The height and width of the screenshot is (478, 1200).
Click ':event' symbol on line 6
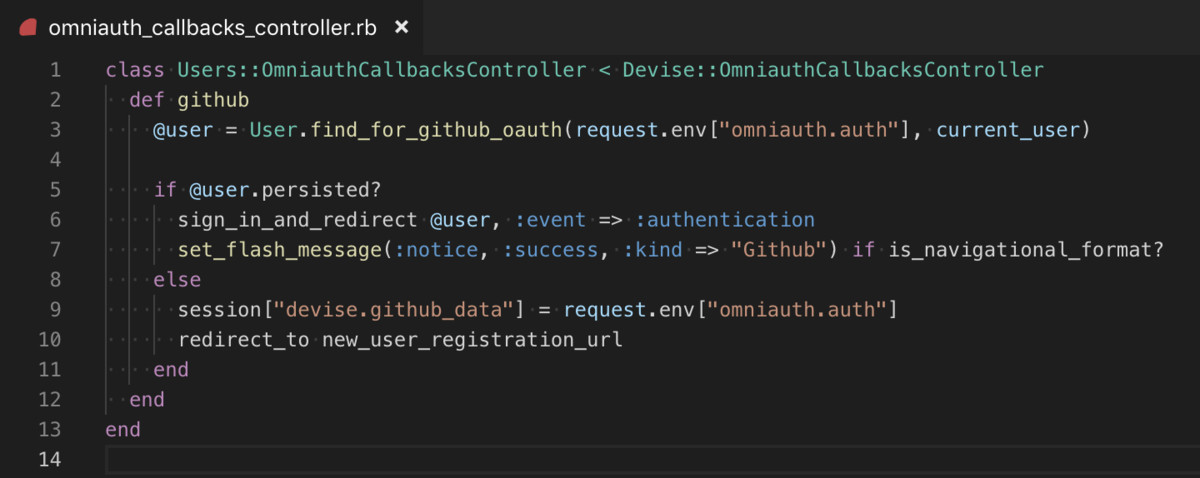point(552,220)
